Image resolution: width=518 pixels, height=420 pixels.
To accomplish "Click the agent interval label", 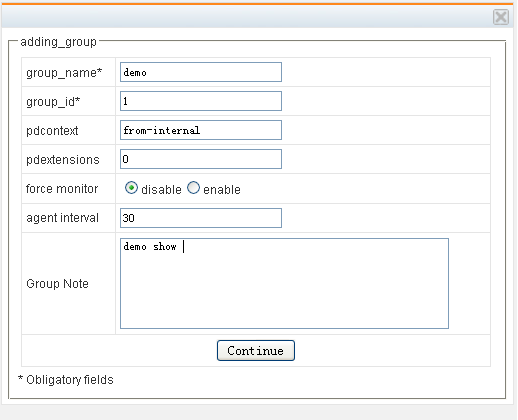I will point(62,218).
